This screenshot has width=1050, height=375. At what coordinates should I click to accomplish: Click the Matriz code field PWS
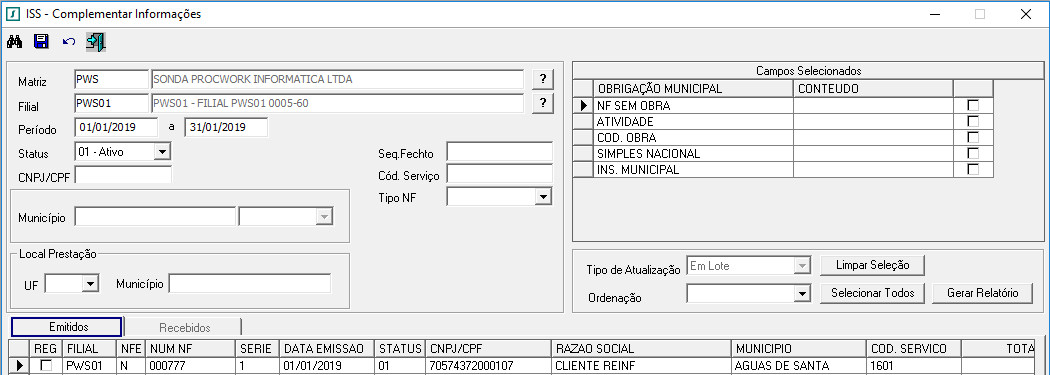[111, 79]
